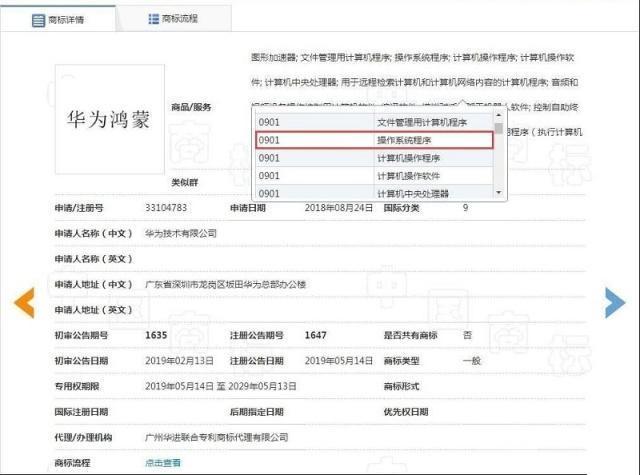Click the 0901 code beside 操作系统程序
The width and height of the screenshot is (640, 475).
(269, 140)
